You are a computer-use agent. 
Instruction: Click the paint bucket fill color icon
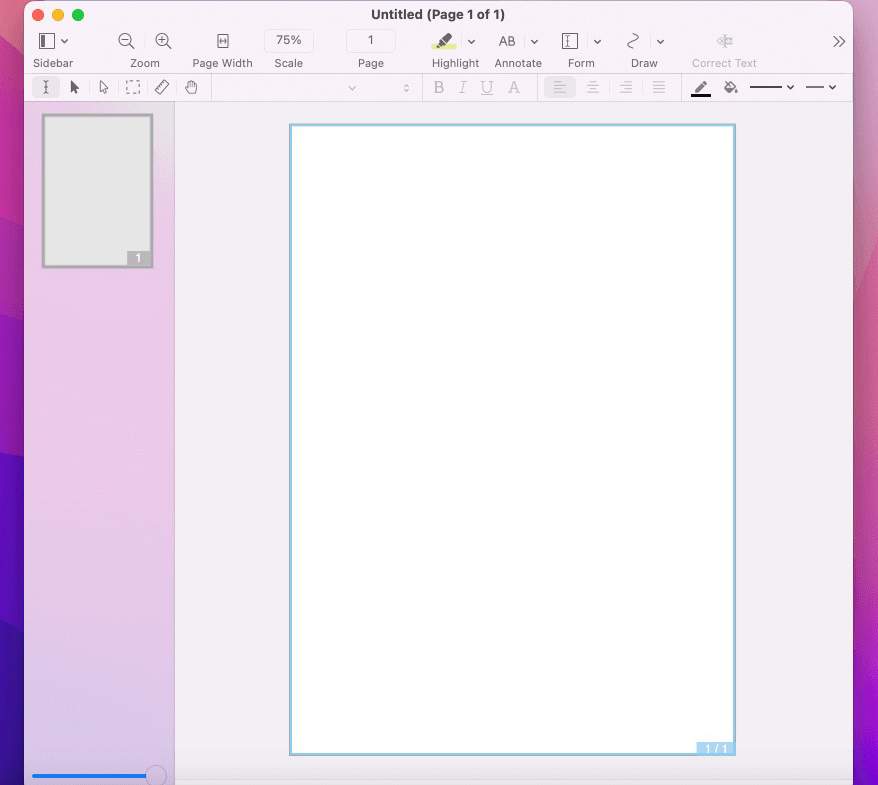[x=731, y=88]
